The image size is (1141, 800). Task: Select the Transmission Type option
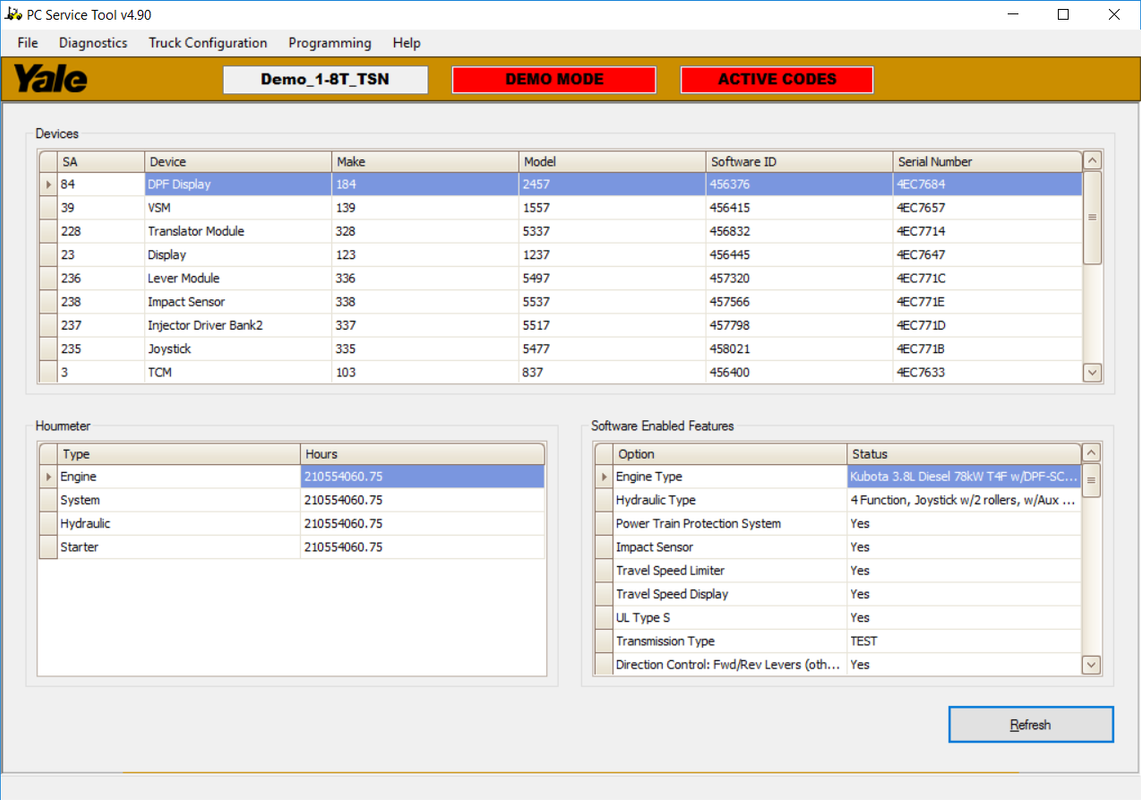tap(838, 641)
